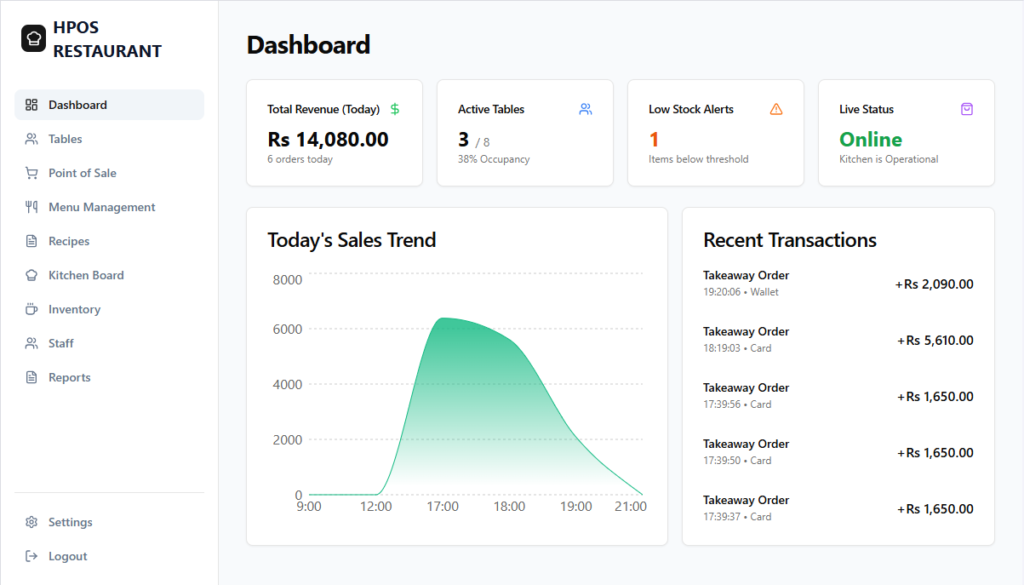Click Logout at the bottom of sidebar
Image resolution: width=1024 pixels, height=585 pixels.
point(66,556)
